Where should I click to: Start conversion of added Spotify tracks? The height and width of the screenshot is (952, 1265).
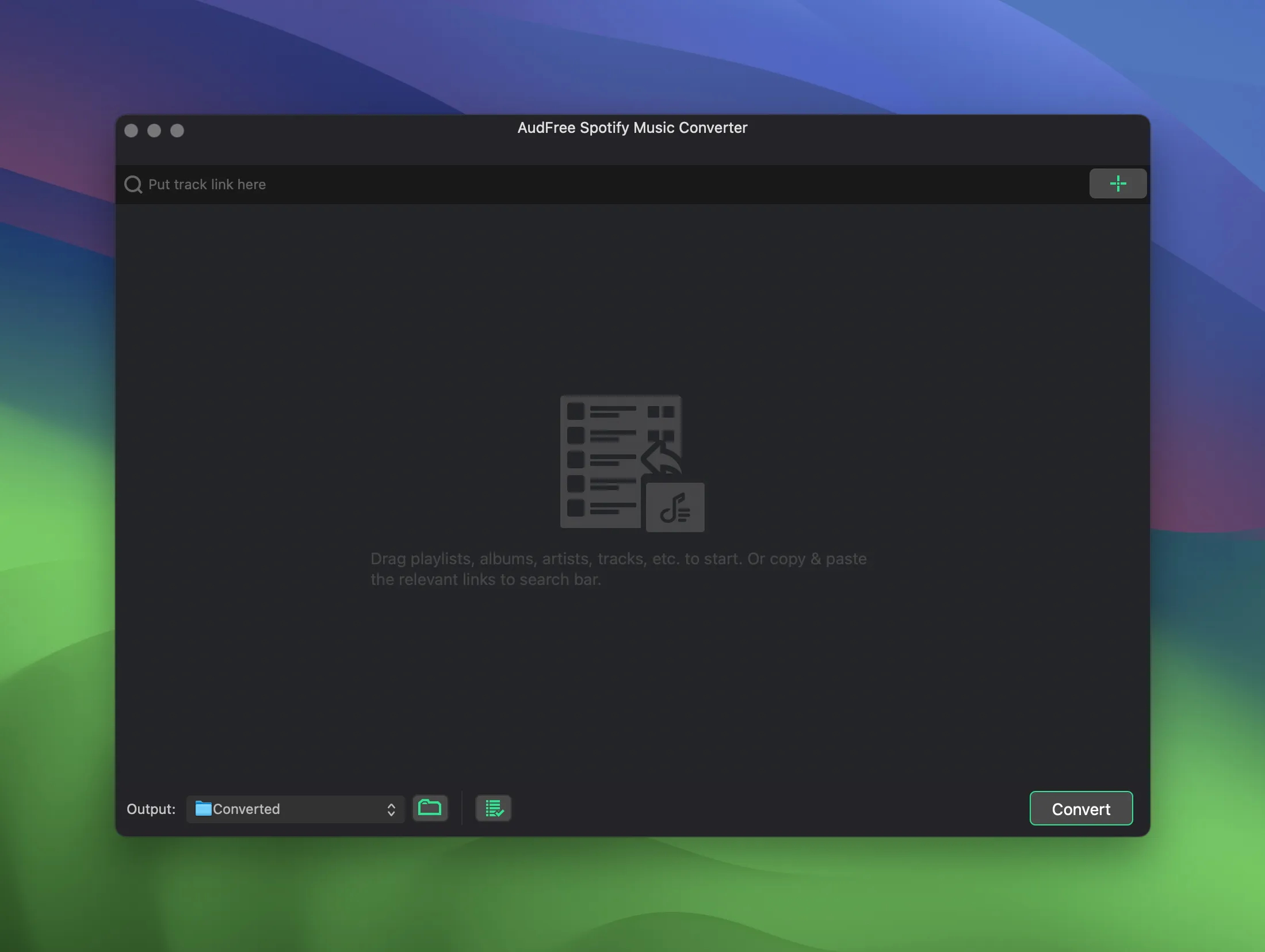pyautogui.click(x=1080, y=808)
